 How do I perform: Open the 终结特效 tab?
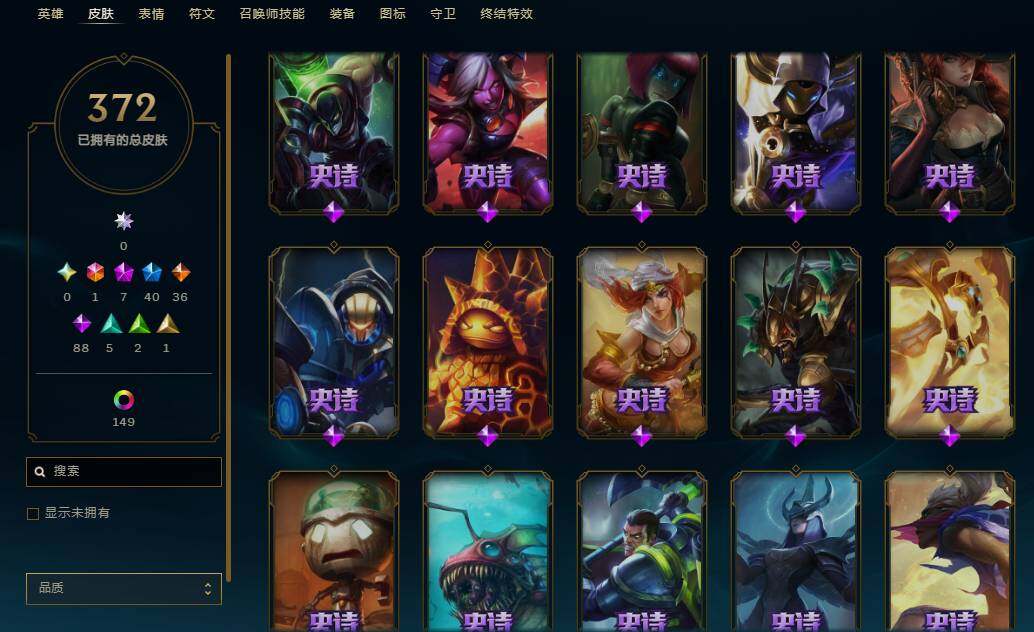pyautogui.click(x=506, y=14)
